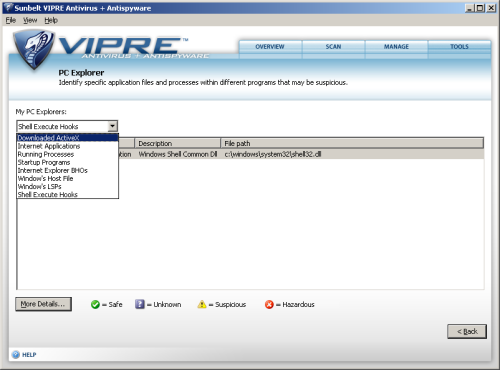Open the File menu
The height and width of the screenshot is (370, 500).
11,20
